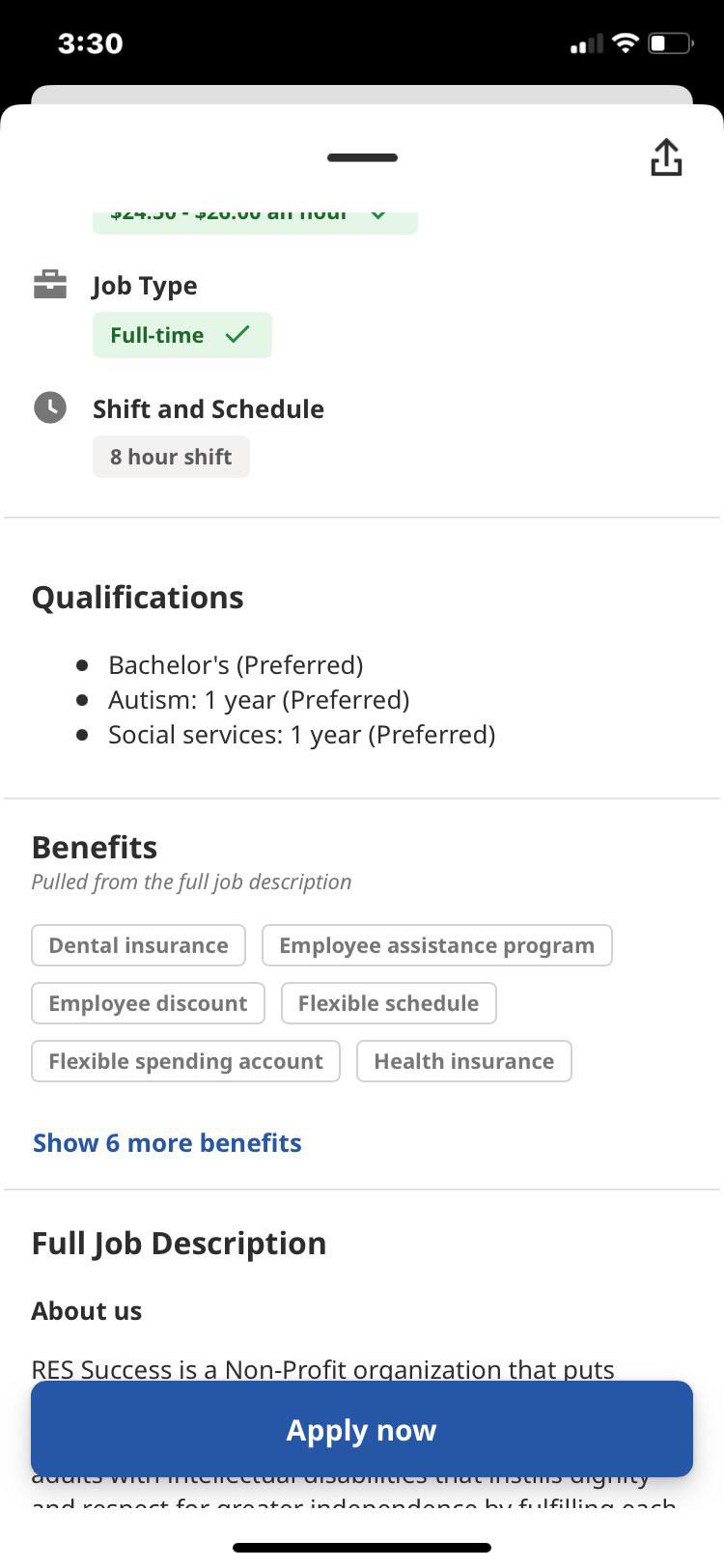The height and width of the screenshot is (1568, 724).
Task: Select the Dental insurance benefit tag
Action: click(138, 946)
